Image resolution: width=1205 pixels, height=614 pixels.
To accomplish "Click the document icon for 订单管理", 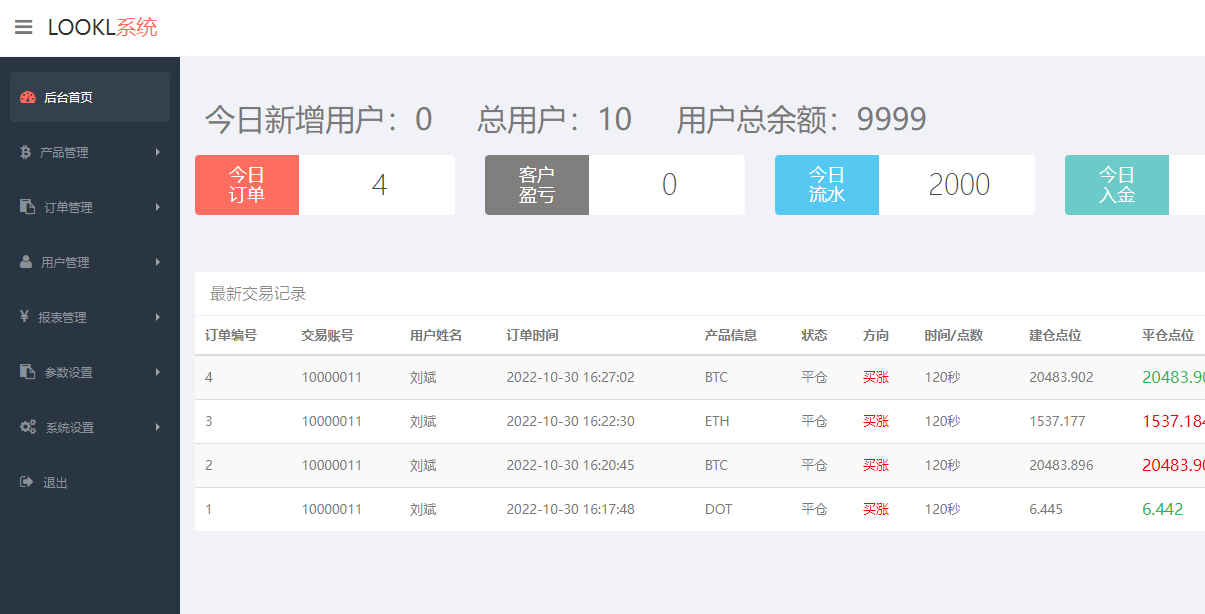I will (28, 207).
